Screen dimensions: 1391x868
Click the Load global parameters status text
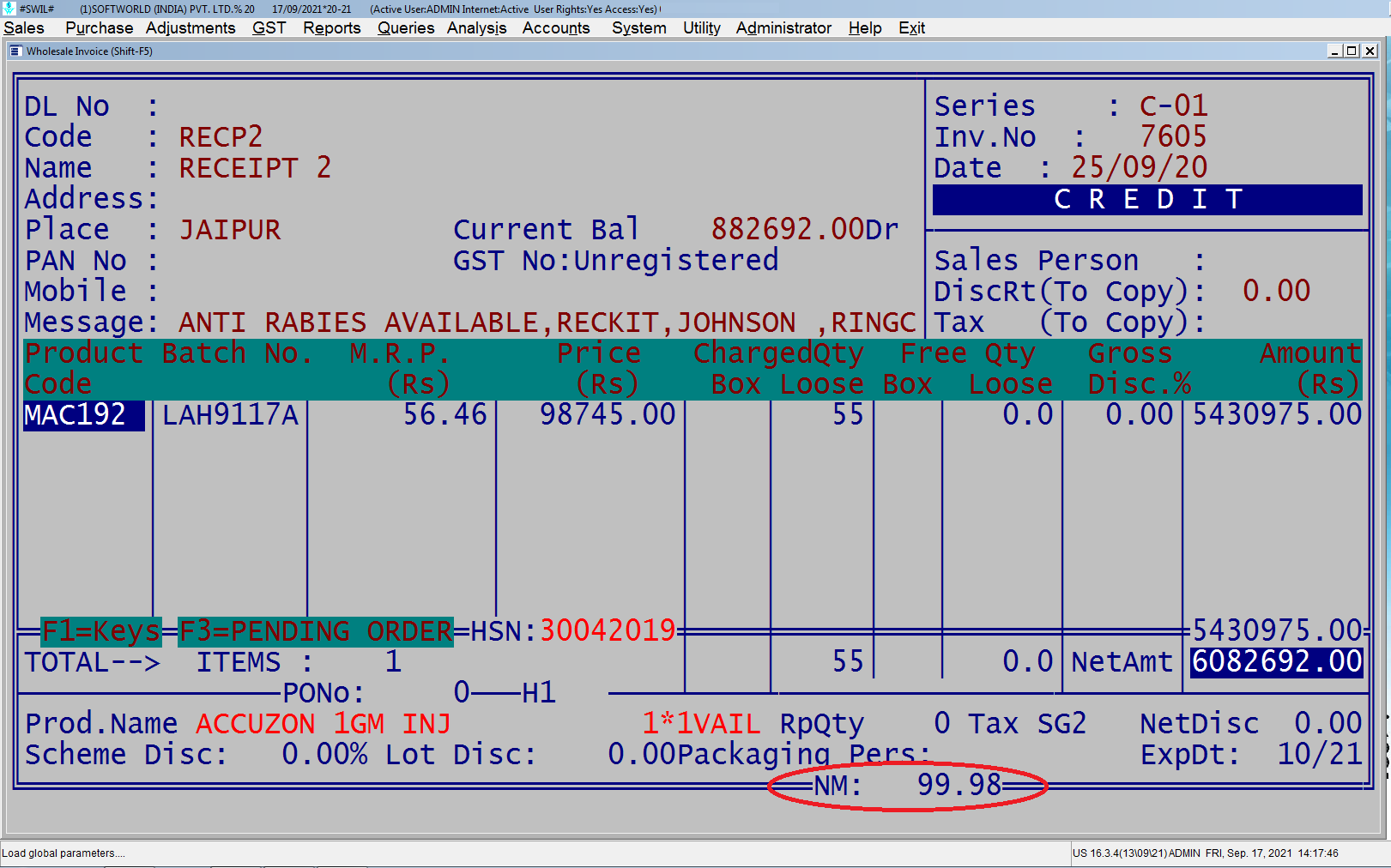pyautogui.click(x=63, y=853)
